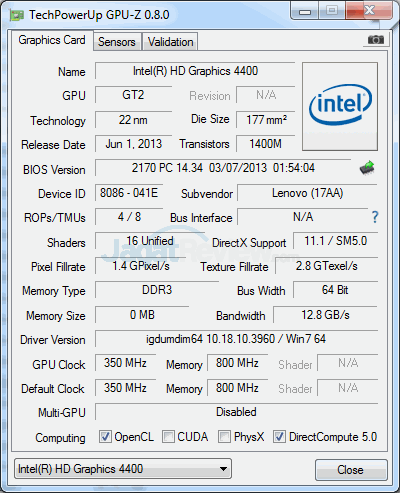Click the Die Size field showing 177 mm²
Screen dimensions: 400x493
click(x=266, y=120)
